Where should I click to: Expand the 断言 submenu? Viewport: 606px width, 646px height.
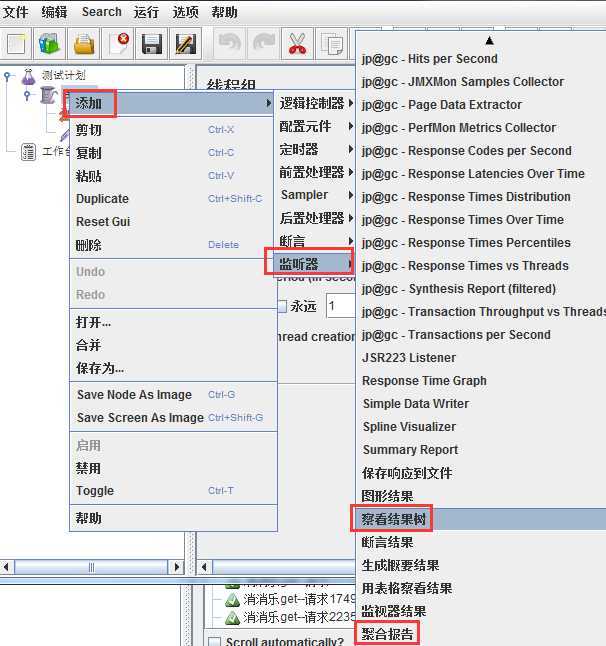pyautogui.click(x=316, y=241)
